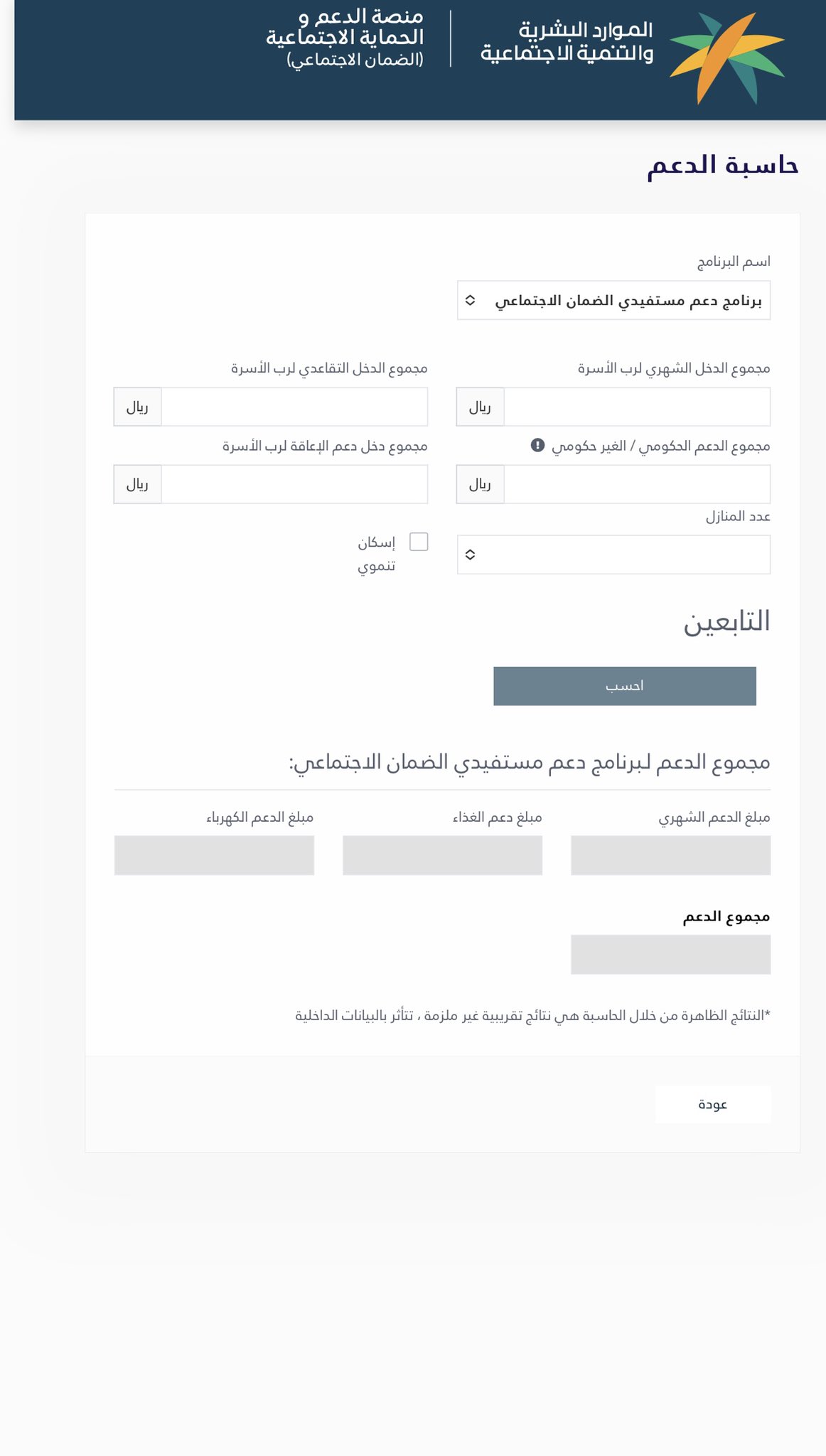
Task: Focus the monthly income مجموع الدخل الشهري field
Action: [636, 407]
